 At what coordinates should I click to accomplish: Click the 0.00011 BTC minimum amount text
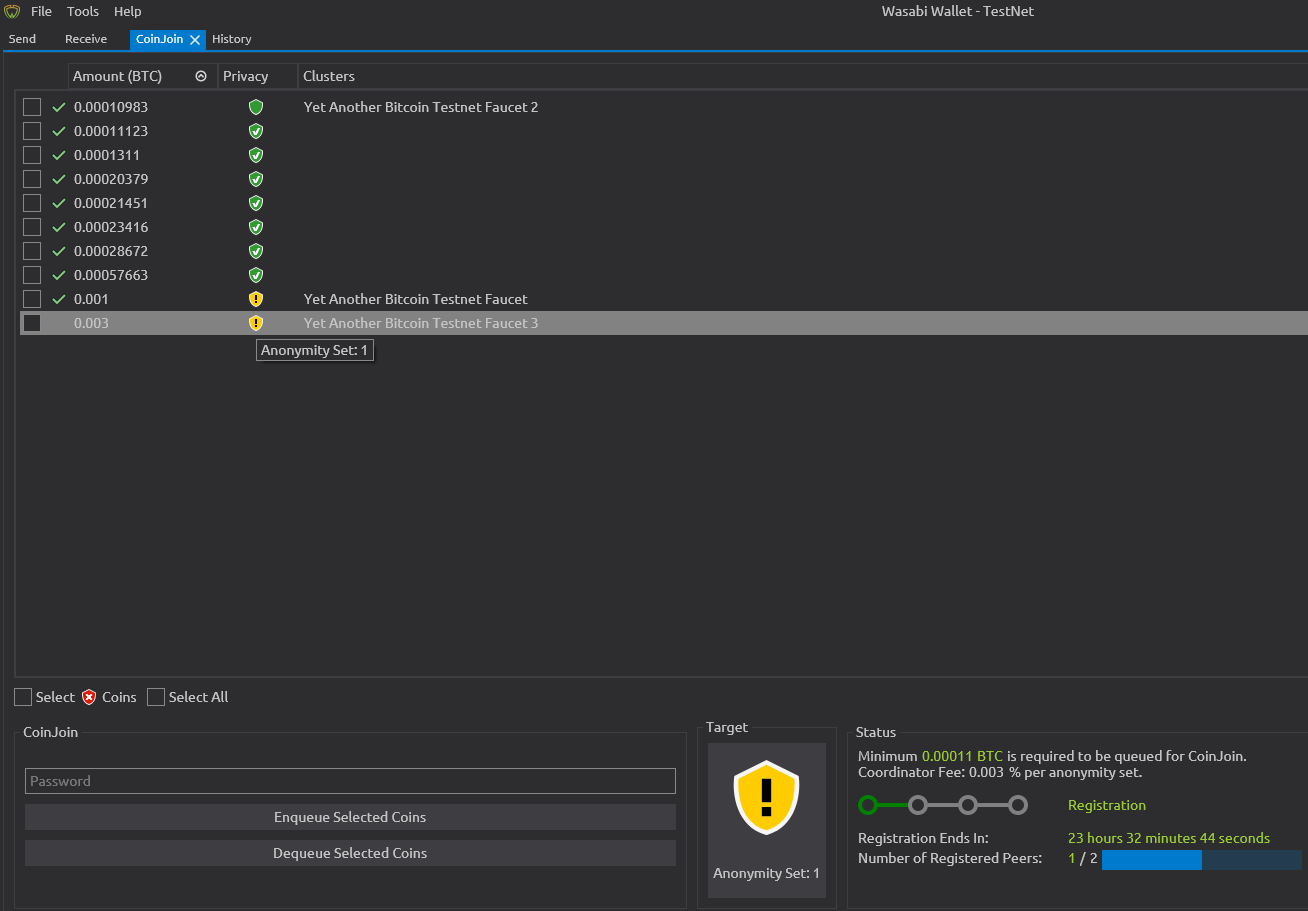pos(962,756)
